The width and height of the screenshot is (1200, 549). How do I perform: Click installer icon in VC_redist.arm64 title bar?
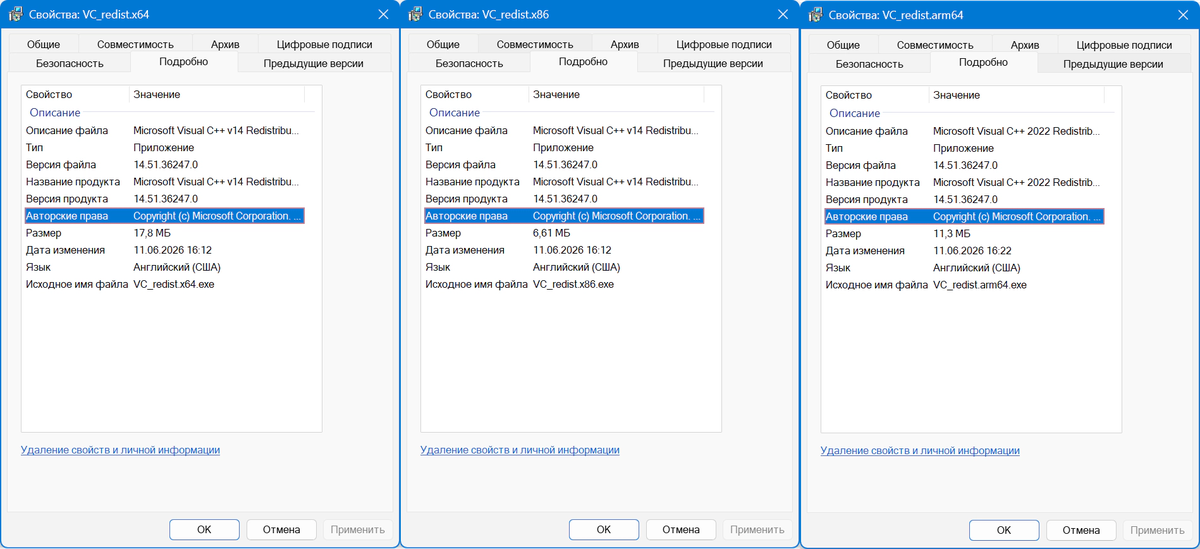[815, 15]
